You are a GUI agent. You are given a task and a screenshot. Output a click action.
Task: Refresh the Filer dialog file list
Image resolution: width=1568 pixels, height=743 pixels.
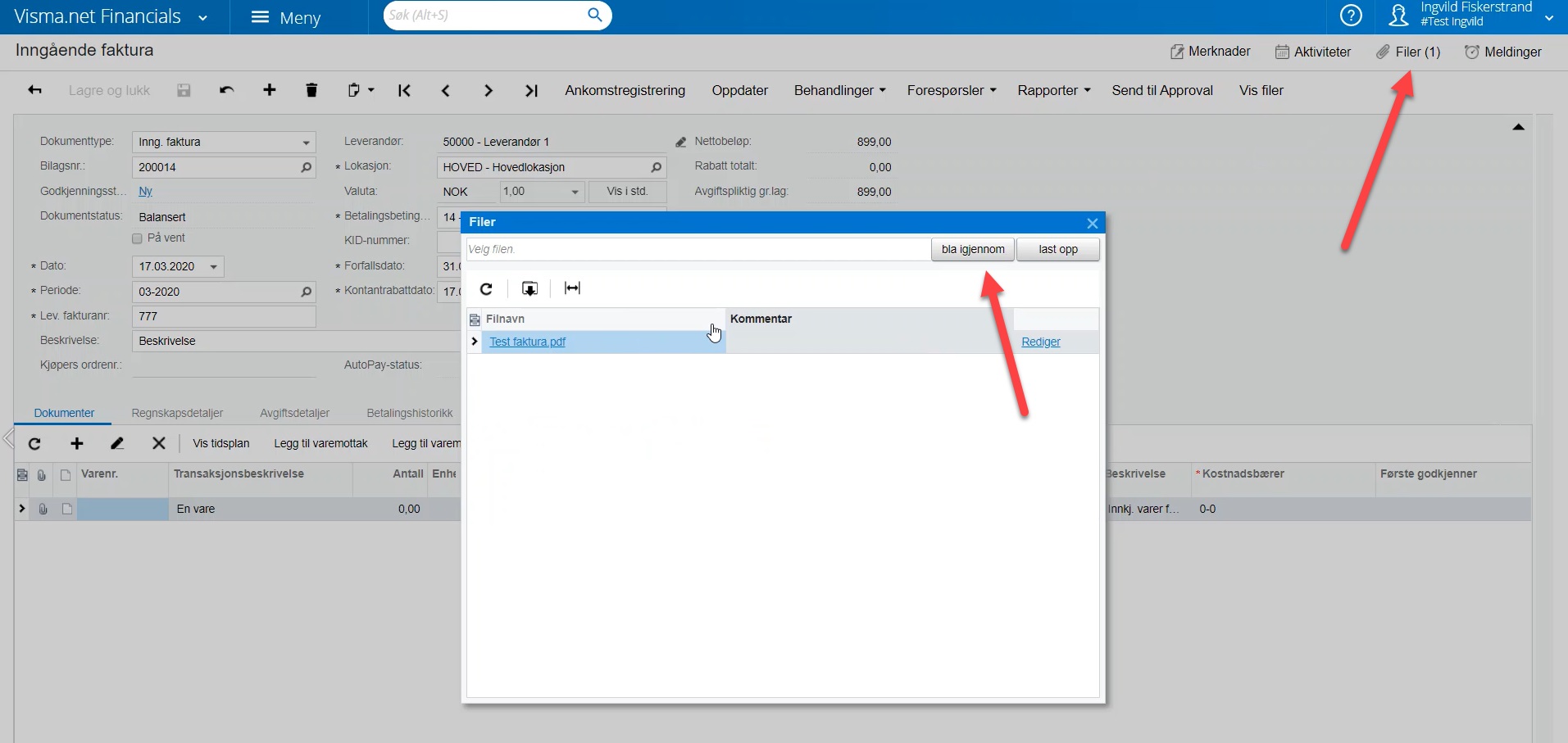(486, 288)
